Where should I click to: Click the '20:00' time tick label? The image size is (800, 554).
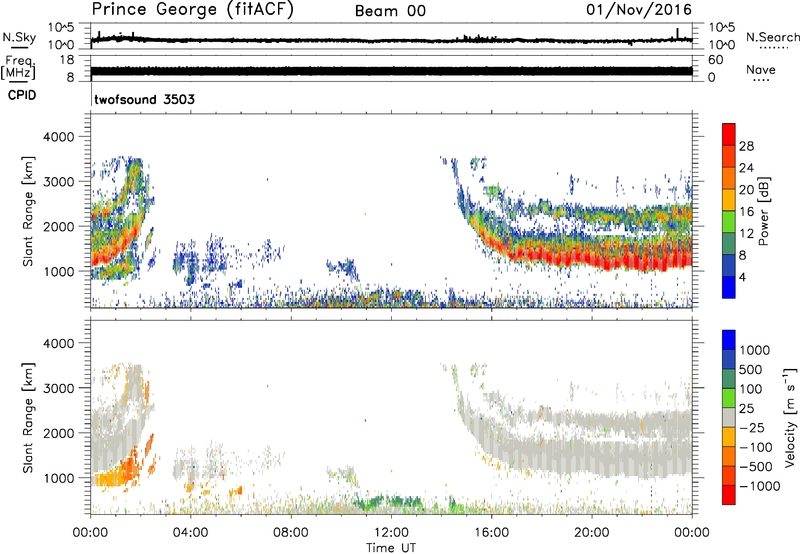click(591, 533)
